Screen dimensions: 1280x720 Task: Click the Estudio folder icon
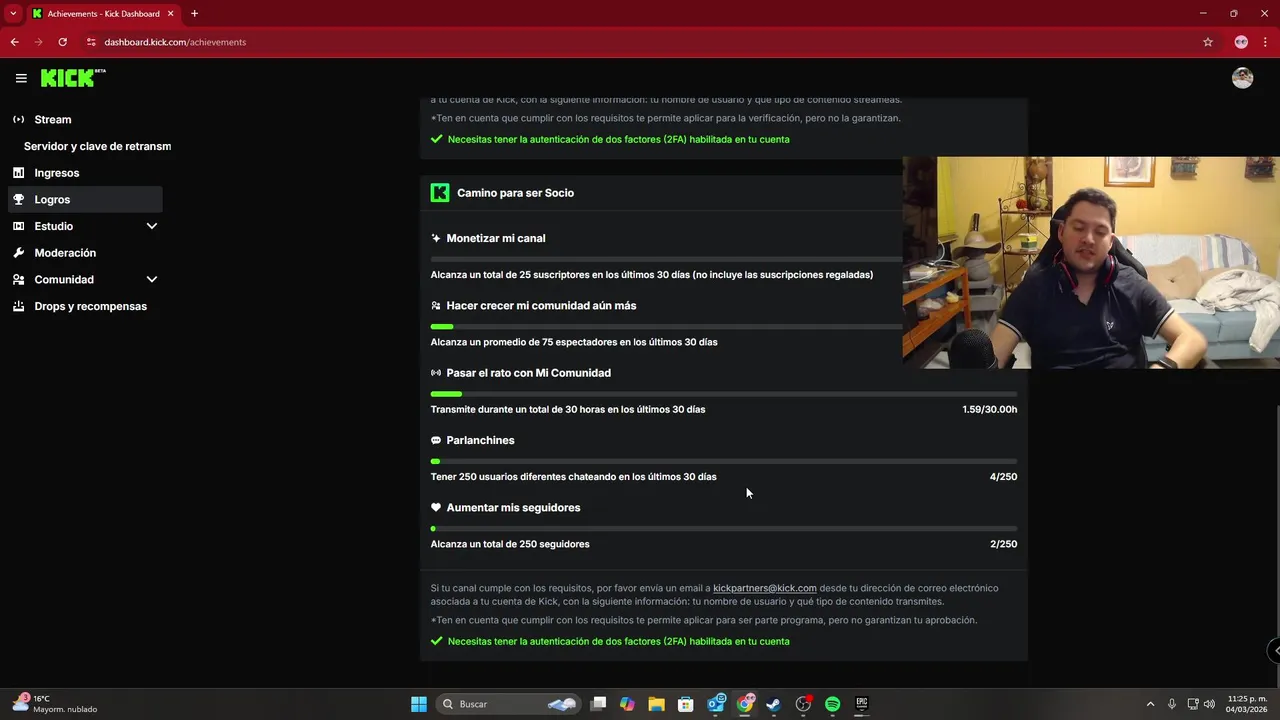(x=18, y=226)
